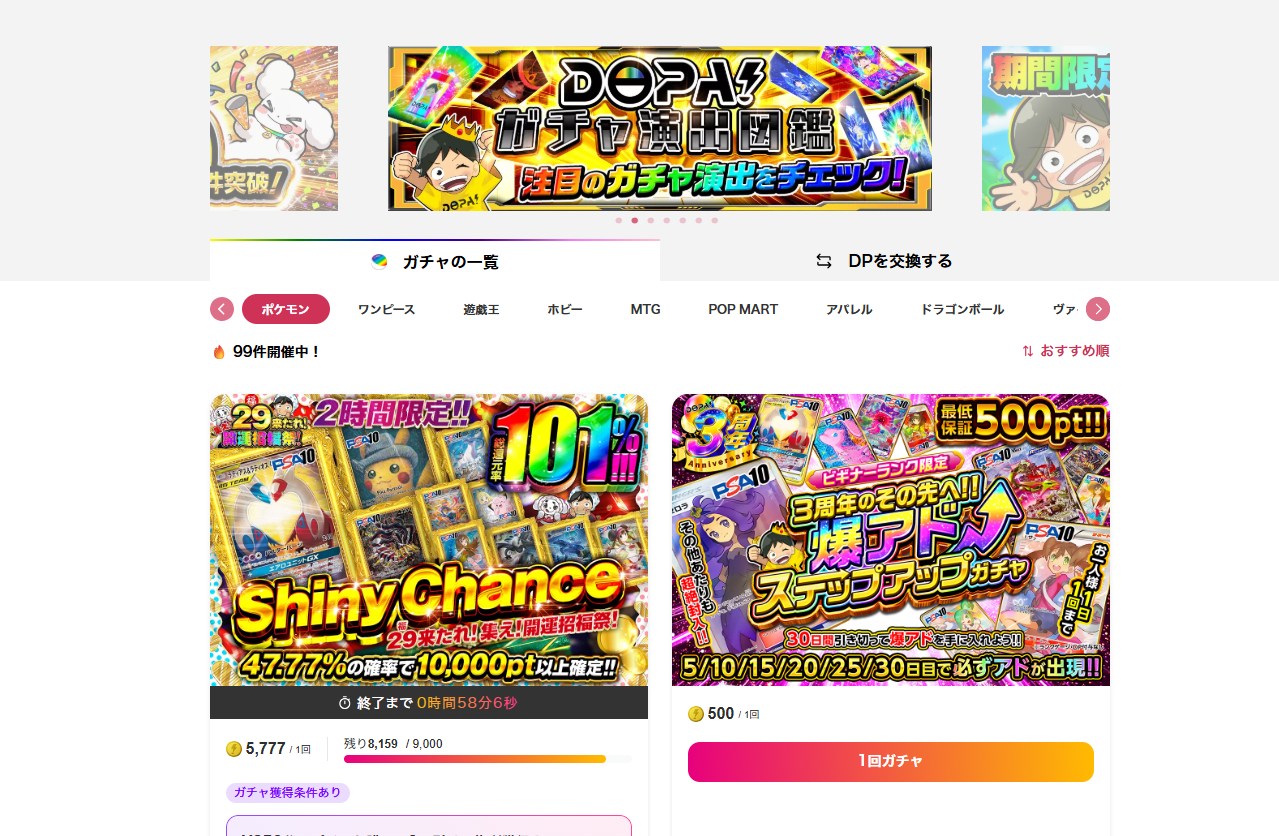1279x836 pixels.
Task: Open the おすすめ順 sort dropdown
Action: (1065, 351)
